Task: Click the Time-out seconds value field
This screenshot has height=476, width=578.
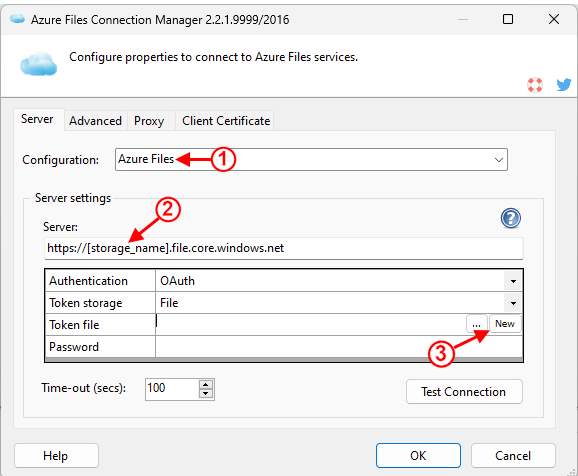Action: (172, 389)
